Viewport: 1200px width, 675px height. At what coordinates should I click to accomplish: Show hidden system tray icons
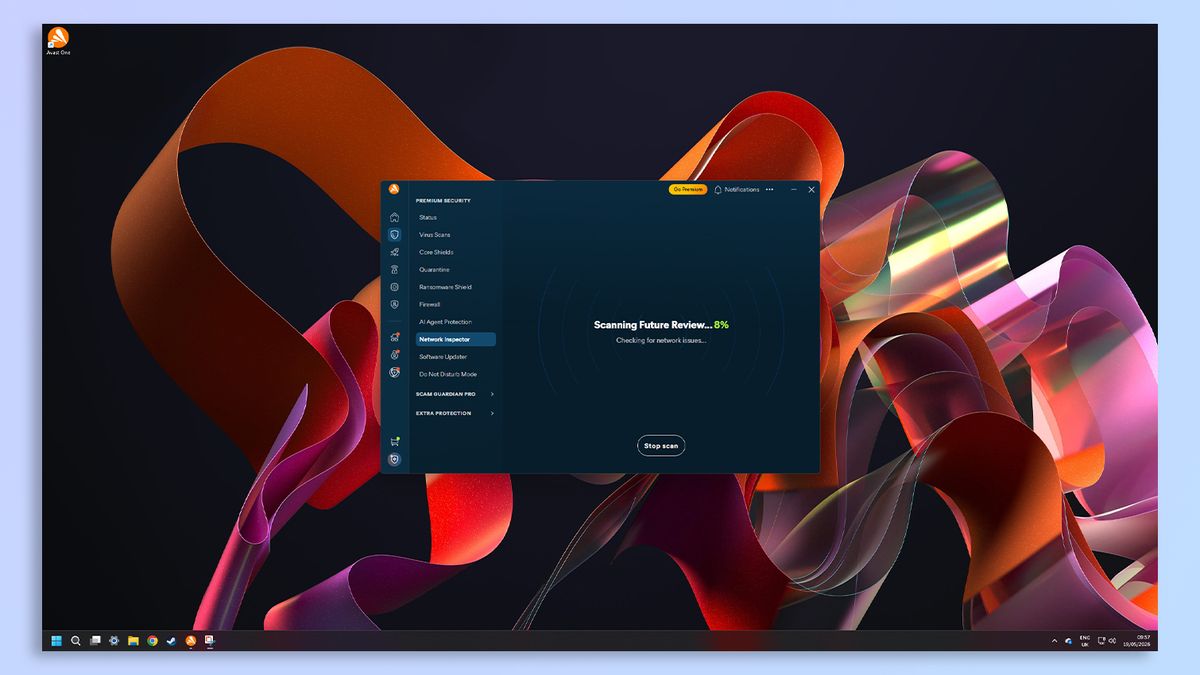point(1054,640)
